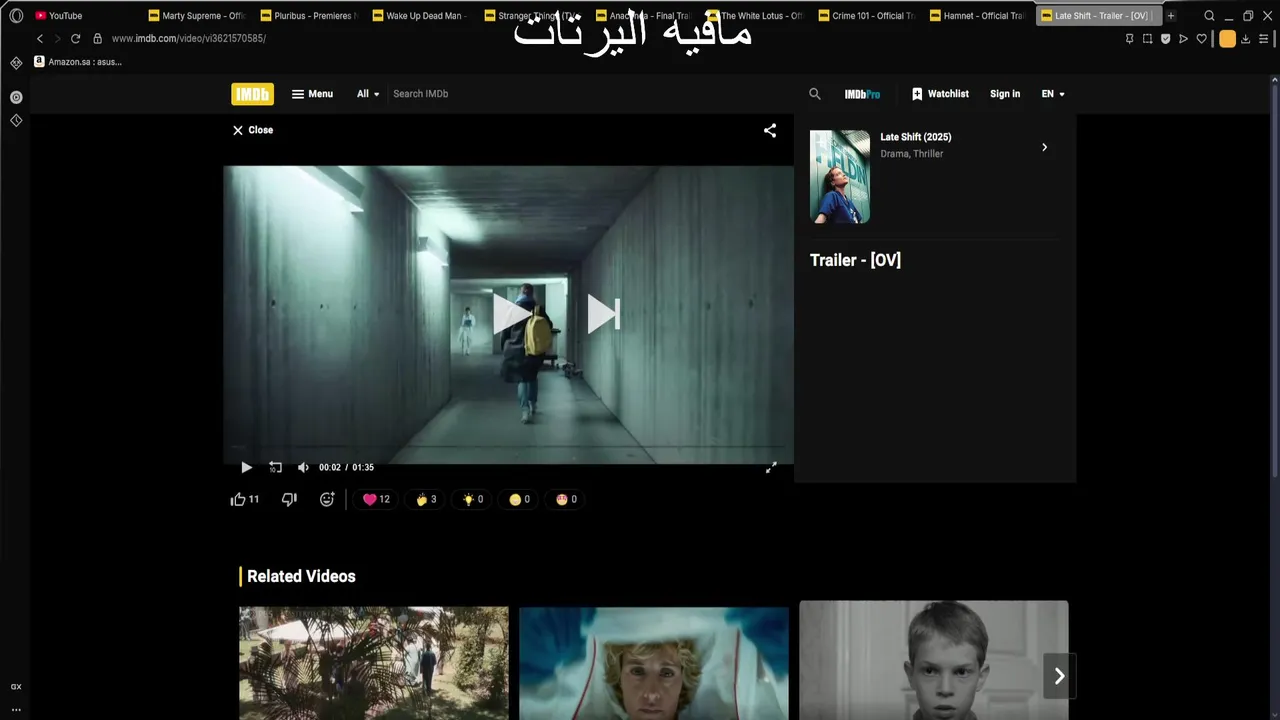Open the IMDb Menu
Screen dimensions: 1280x720
click(312, 94)
